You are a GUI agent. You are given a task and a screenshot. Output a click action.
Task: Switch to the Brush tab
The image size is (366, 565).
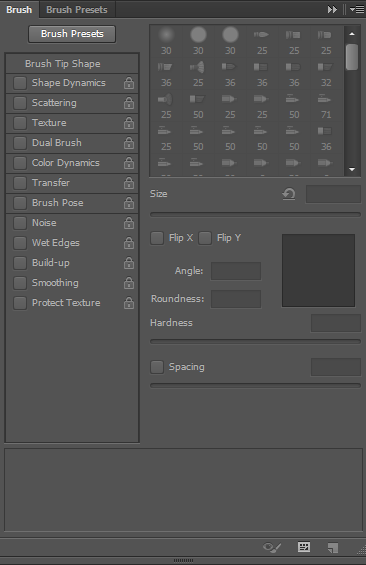pos(19,10)
